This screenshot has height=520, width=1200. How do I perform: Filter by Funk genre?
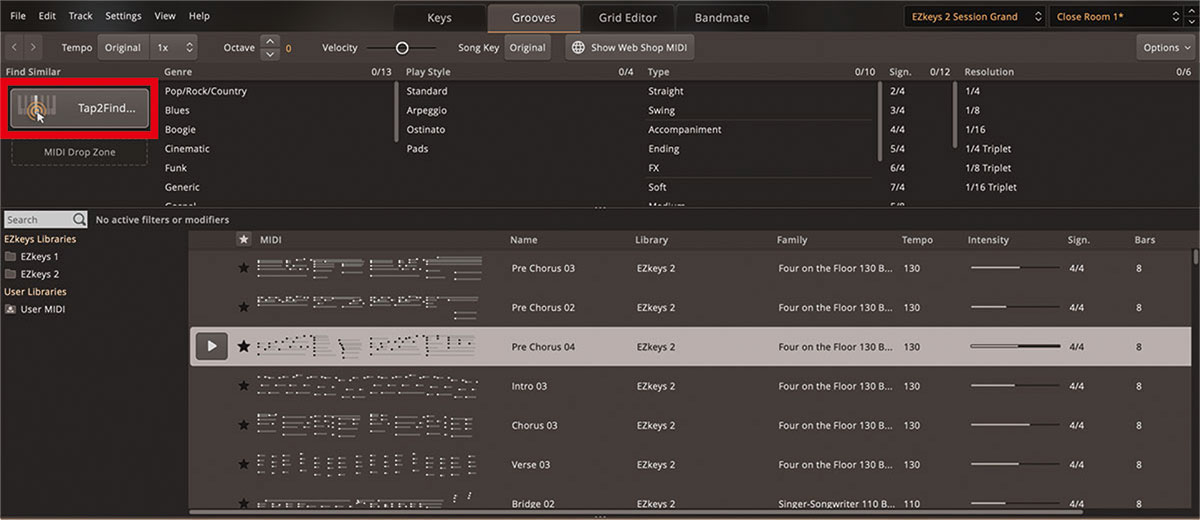point(175,168)
